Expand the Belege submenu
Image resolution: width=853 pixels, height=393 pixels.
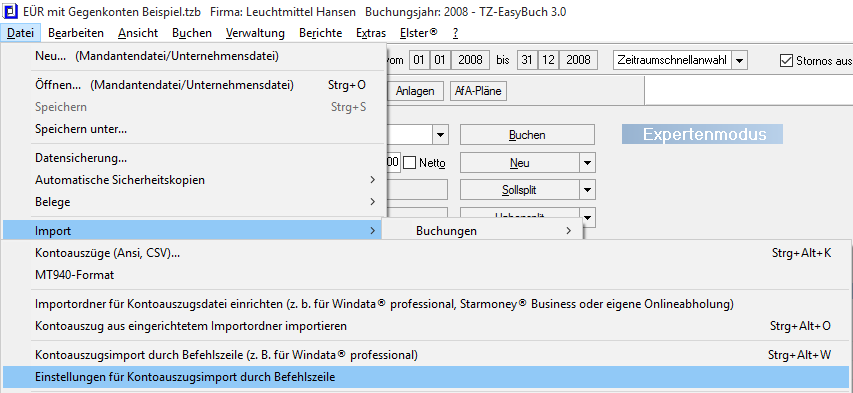click(x=194, y=202)
